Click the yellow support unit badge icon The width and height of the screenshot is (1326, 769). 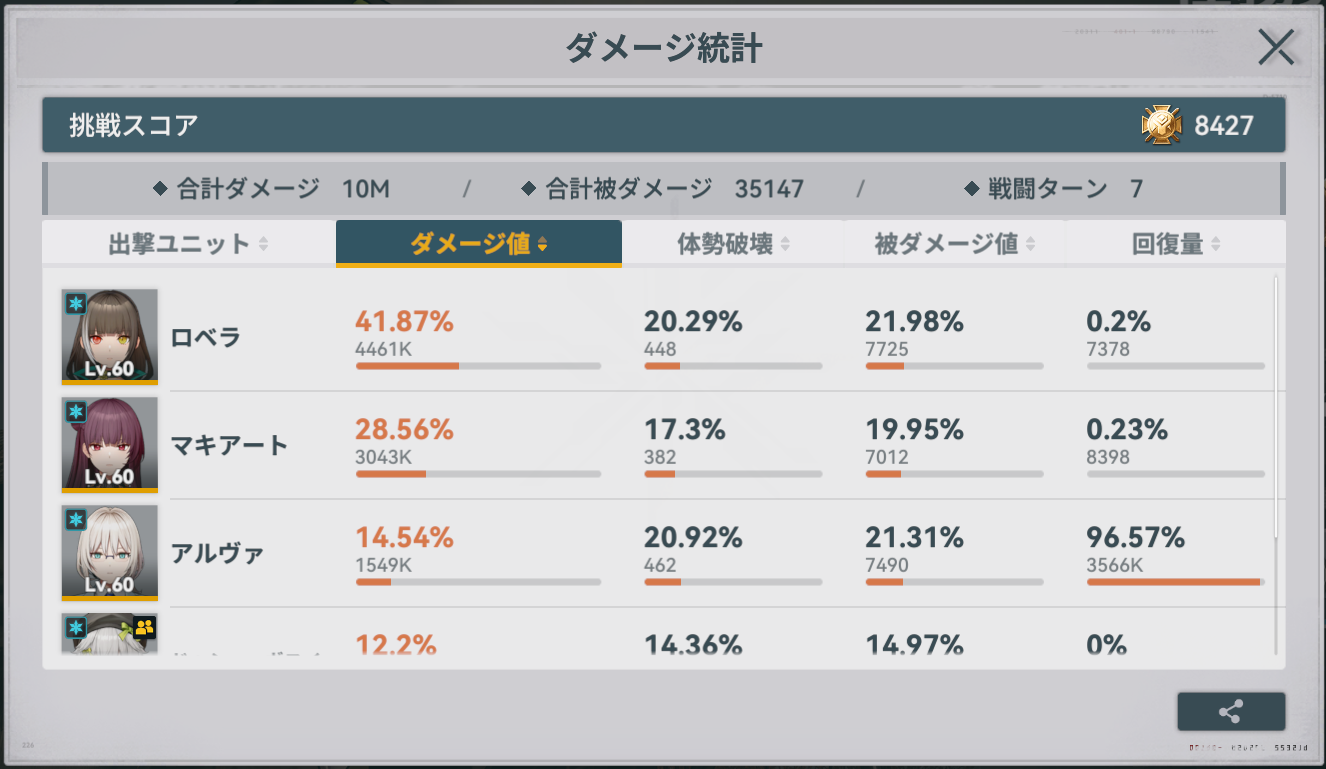[x=145, y=628]
